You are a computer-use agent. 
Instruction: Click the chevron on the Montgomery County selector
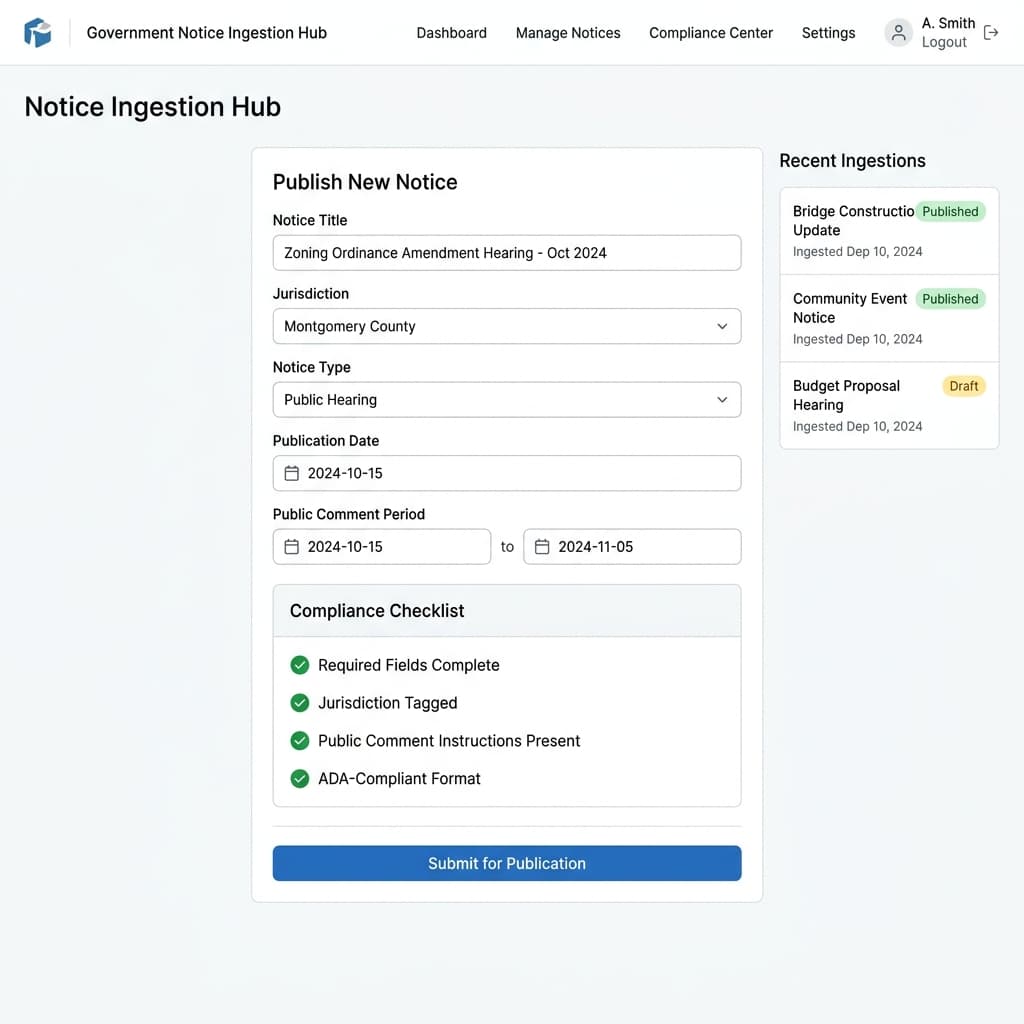click(x=722, y=326)
